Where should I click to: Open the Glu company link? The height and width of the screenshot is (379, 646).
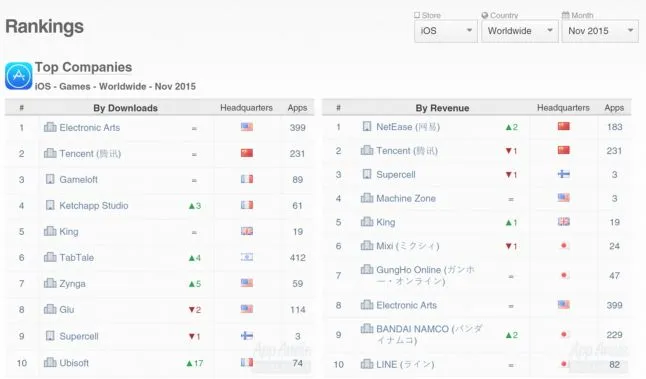click(67, 309)
